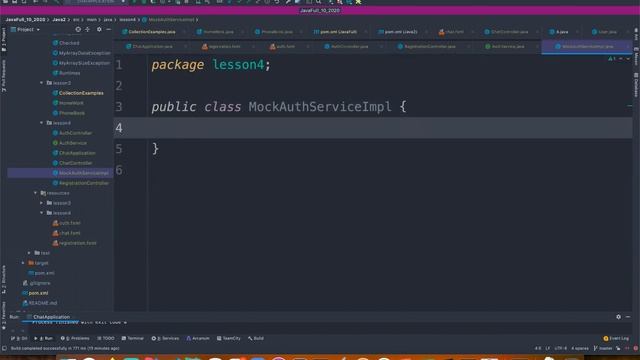Open registration.fxml resource file

[74, 243]
